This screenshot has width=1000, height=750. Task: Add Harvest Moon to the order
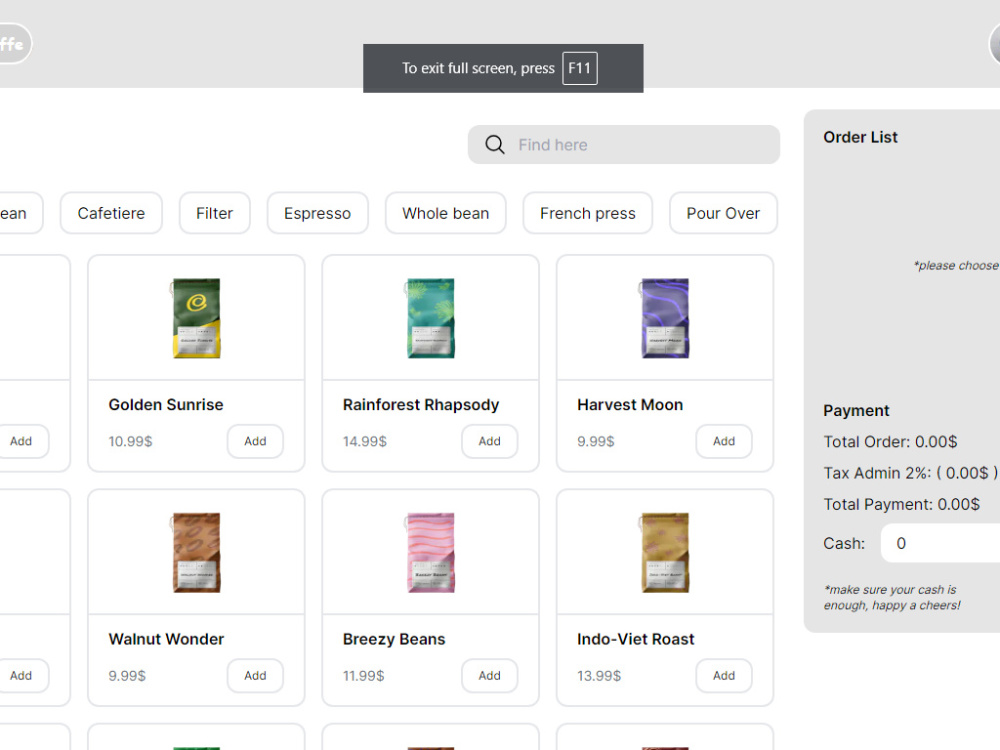click(724, 441)
